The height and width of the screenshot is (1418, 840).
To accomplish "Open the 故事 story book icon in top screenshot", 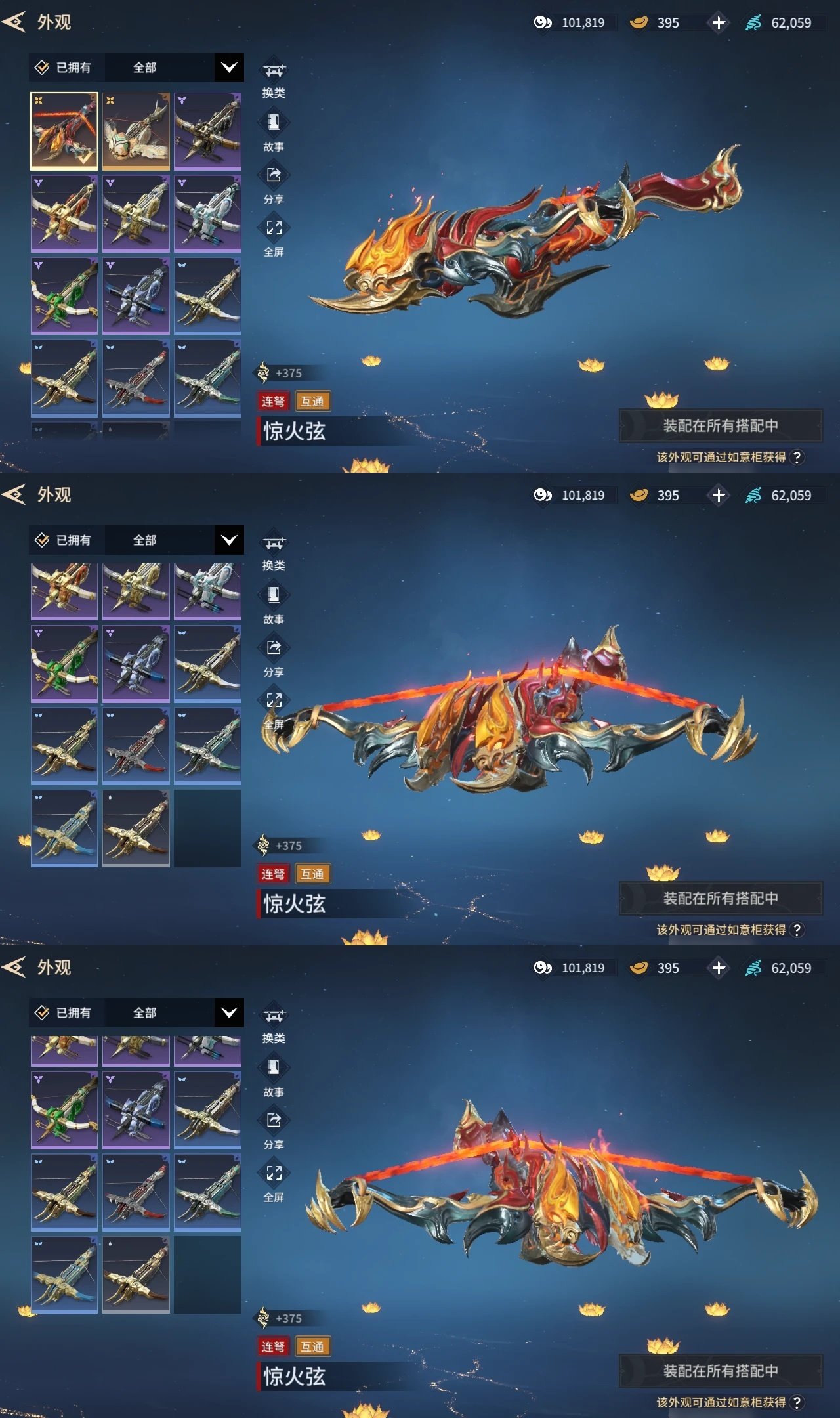I will (x=274, y=122).
